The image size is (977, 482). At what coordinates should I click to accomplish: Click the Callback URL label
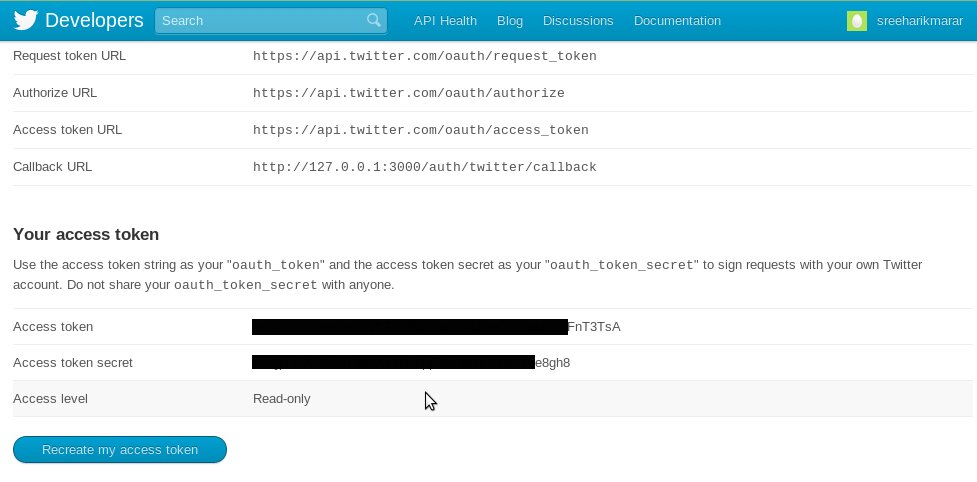click(x=52, y=167)
